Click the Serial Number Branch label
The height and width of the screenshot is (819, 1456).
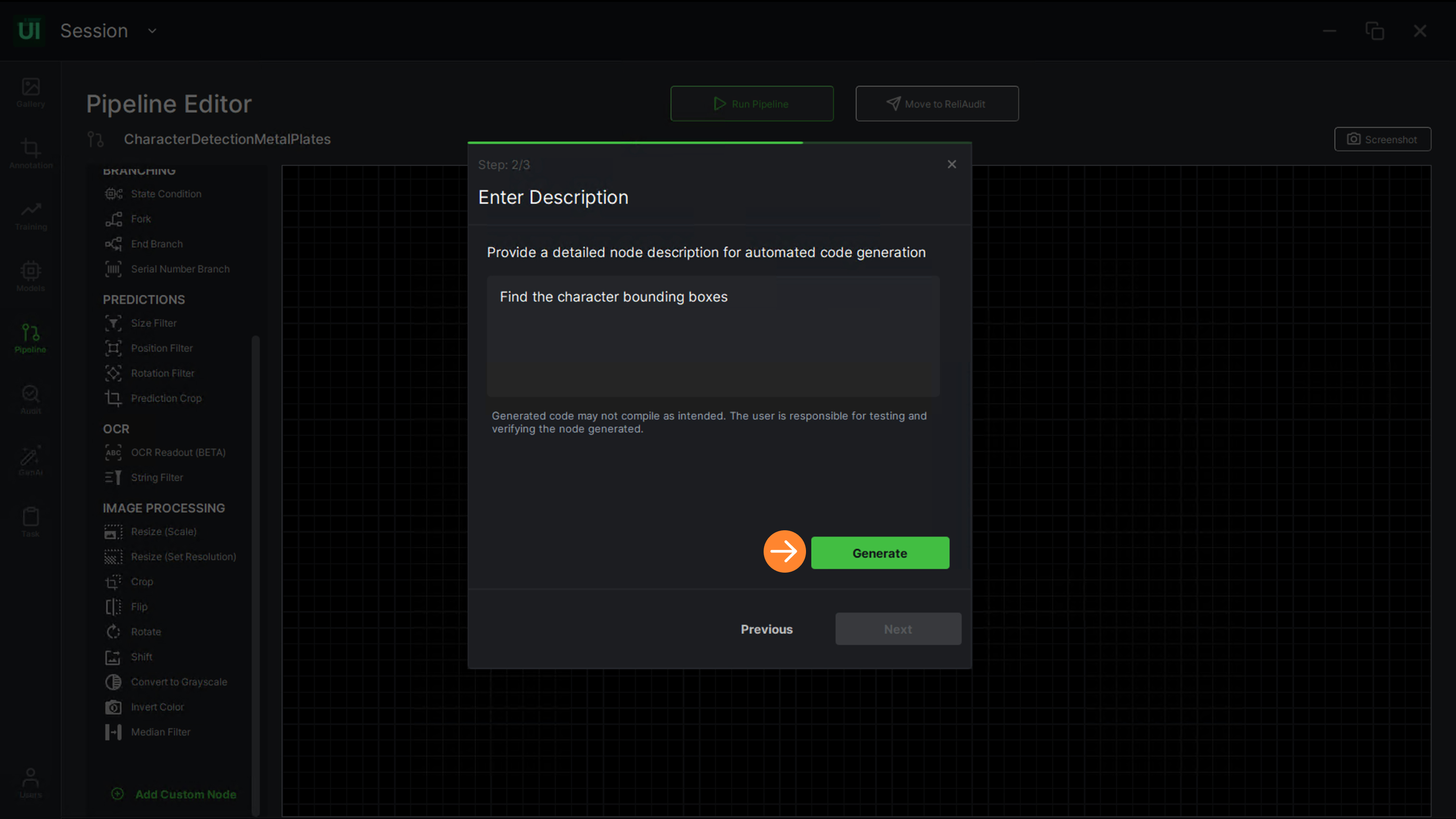tap(180, 269)
